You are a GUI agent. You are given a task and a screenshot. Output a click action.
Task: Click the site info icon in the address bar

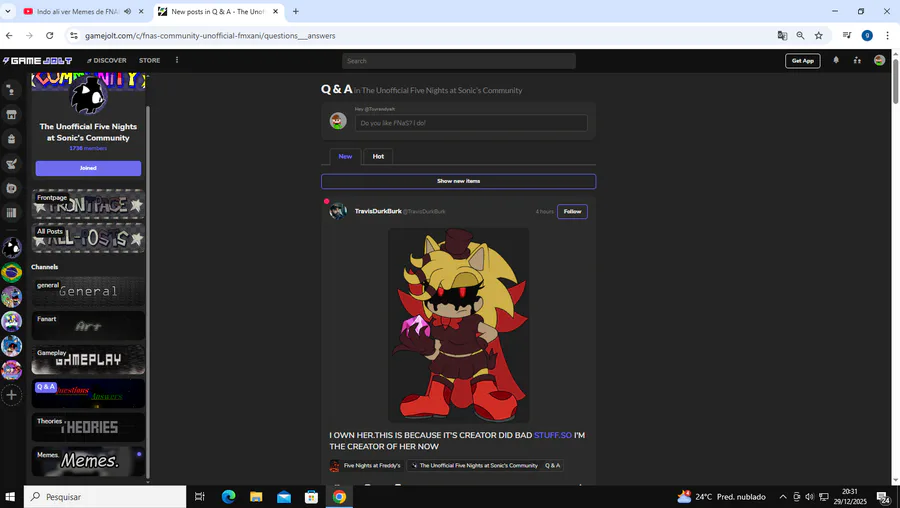click(73, 36)
